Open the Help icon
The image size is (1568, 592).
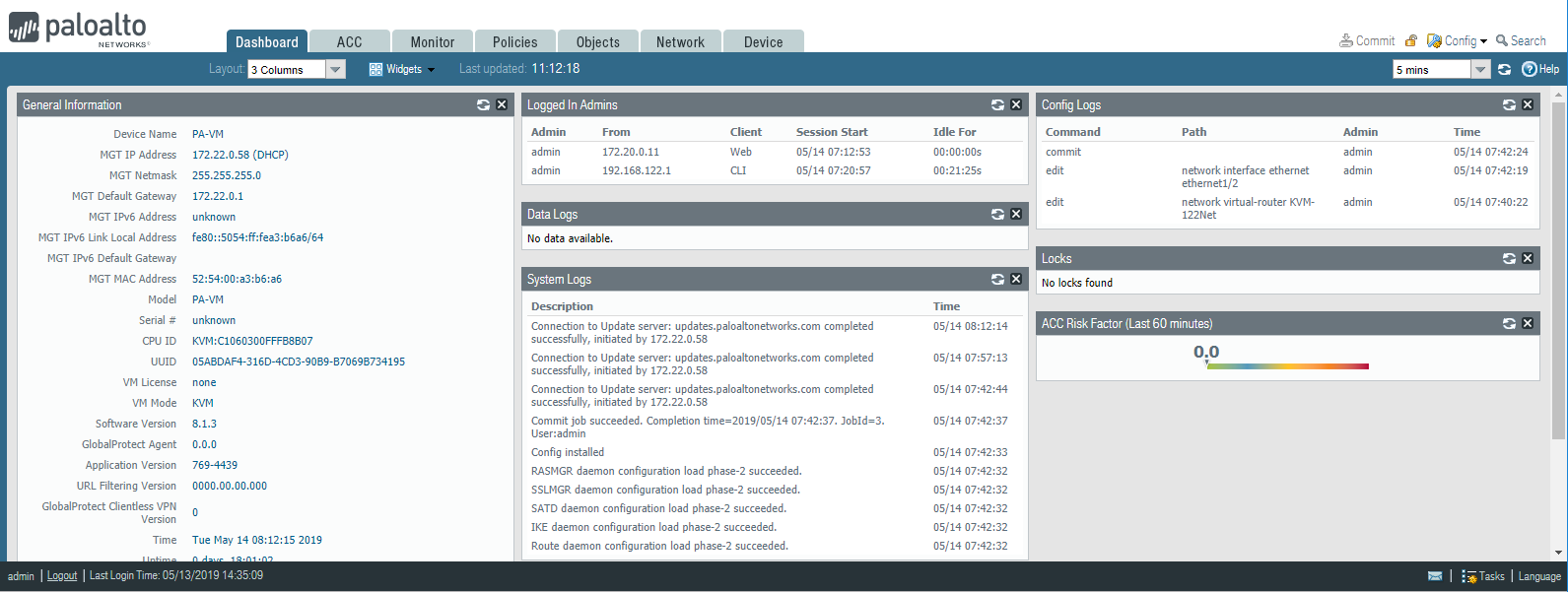point(1540,69)
